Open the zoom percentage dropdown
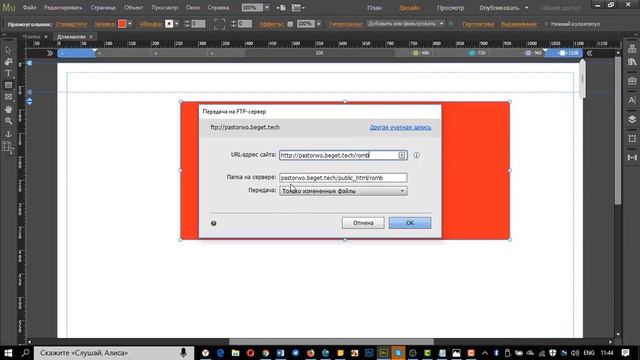This screenshot has height=360, width=640. (267, 8)
